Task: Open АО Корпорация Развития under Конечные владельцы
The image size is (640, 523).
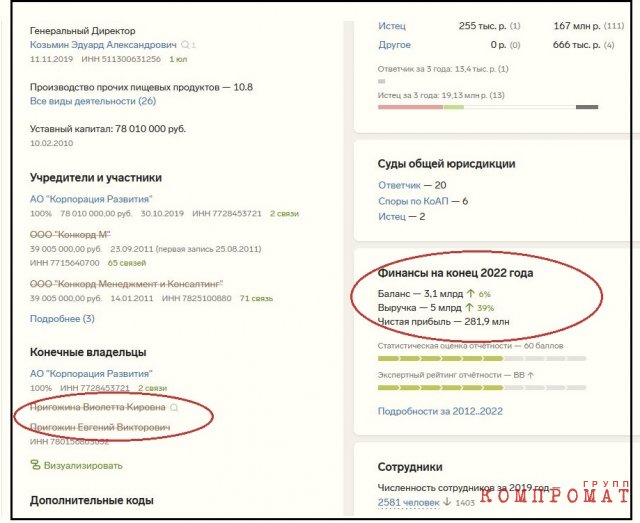Action: (x=91, y=374)
